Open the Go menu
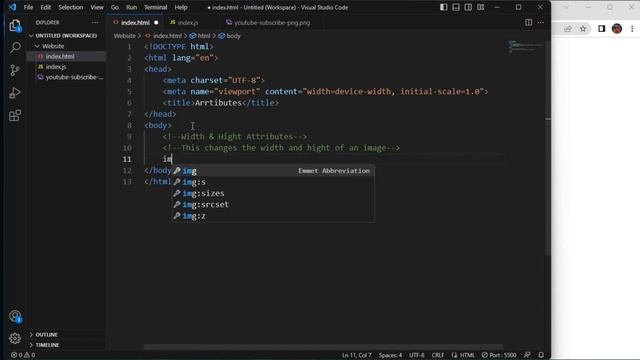The height and width of the screenshot is (360, 640). (115, 7)
